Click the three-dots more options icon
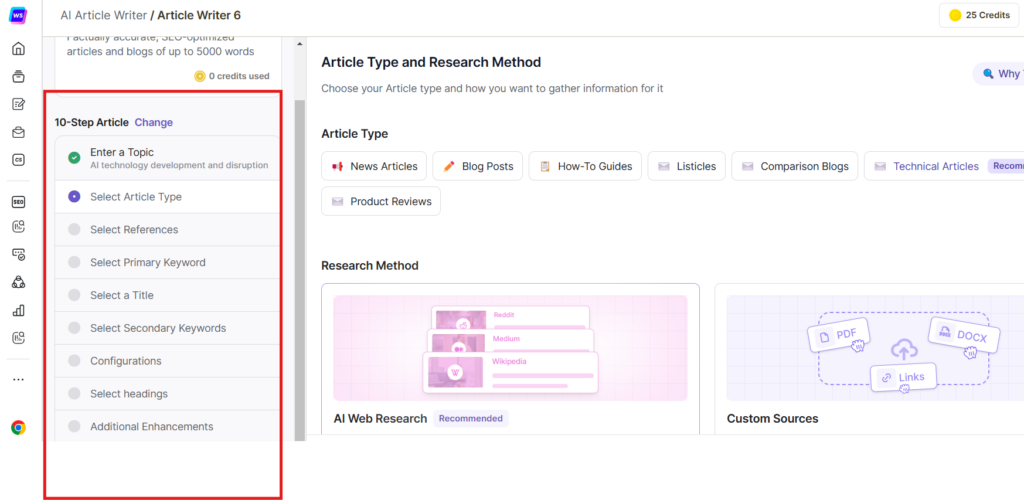1024x500 pixels. tap(18, 380)
